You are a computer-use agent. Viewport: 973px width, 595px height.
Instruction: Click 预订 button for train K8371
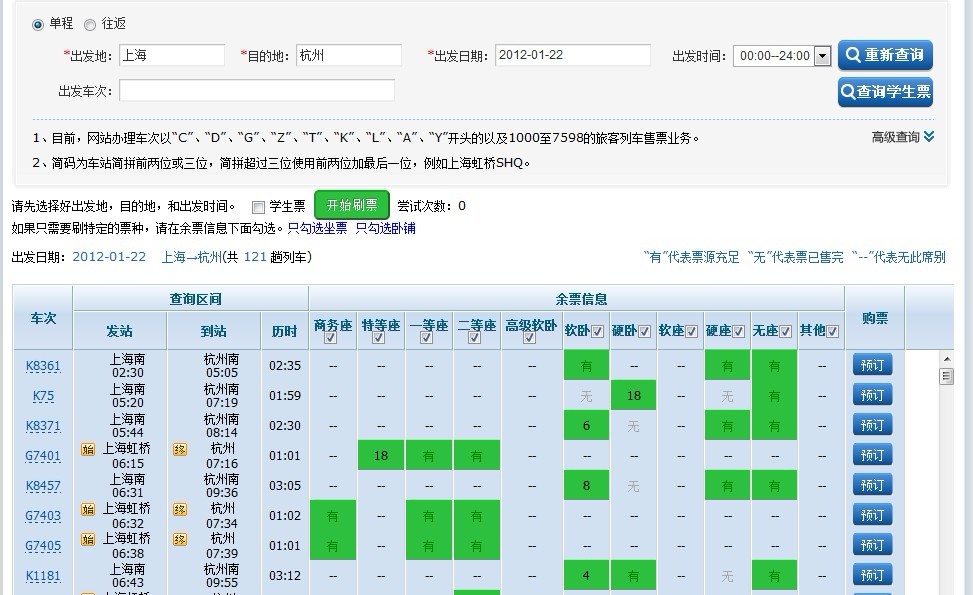tap(872, 425)
